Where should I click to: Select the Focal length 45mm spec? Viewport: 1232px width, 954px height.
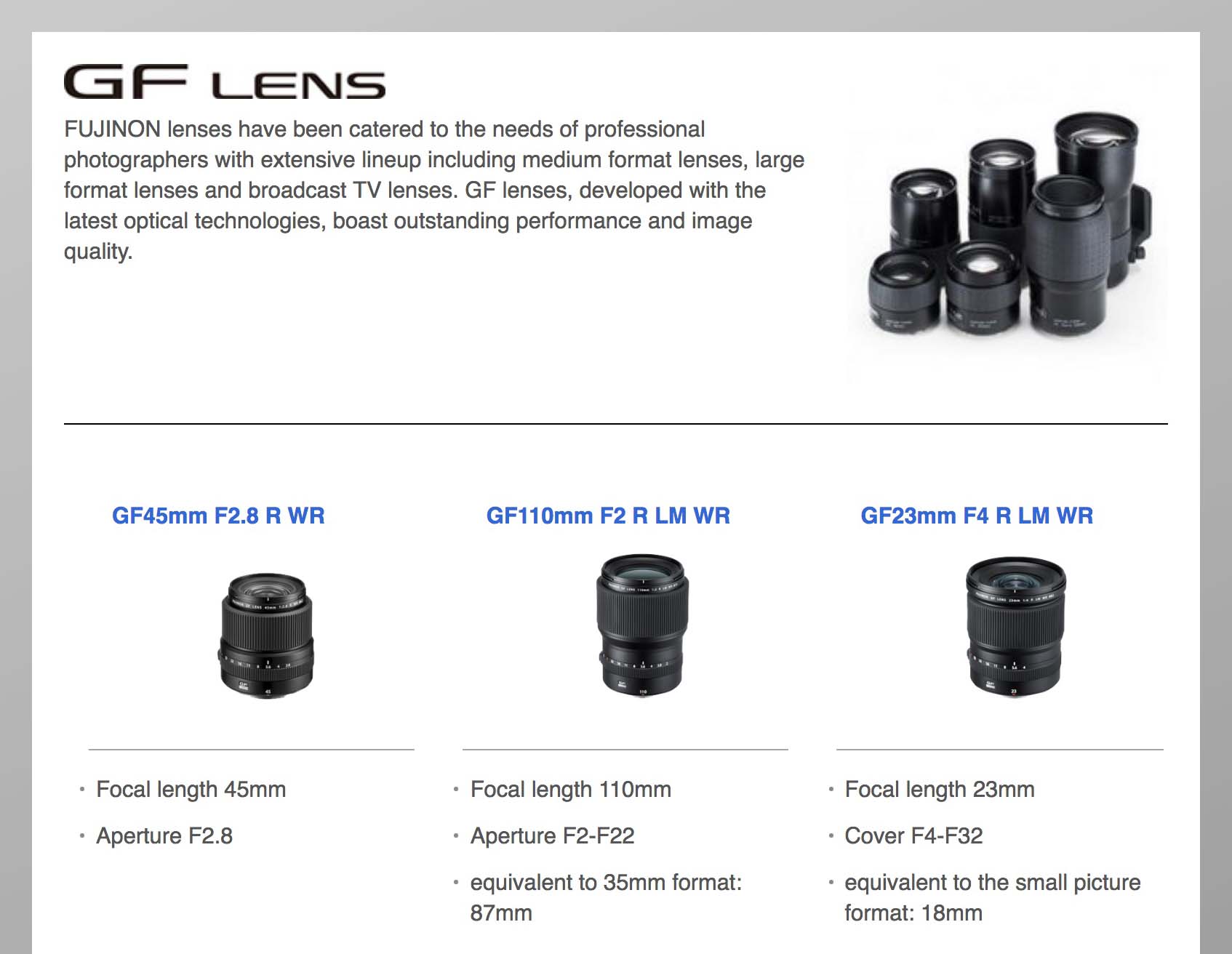click(191, 789)
